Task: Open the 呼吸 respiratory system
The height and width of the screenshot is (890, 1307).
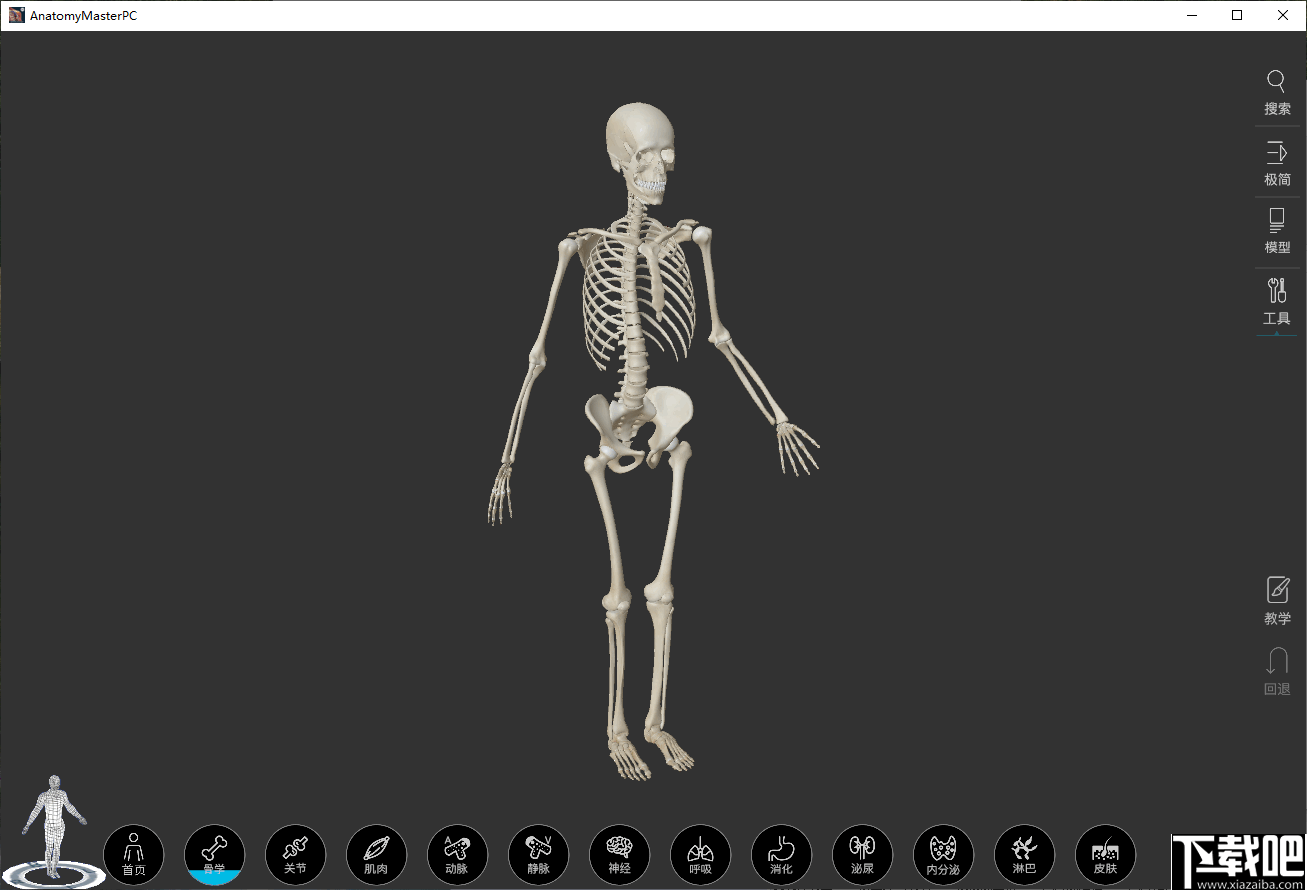Action: pos(700,854)
